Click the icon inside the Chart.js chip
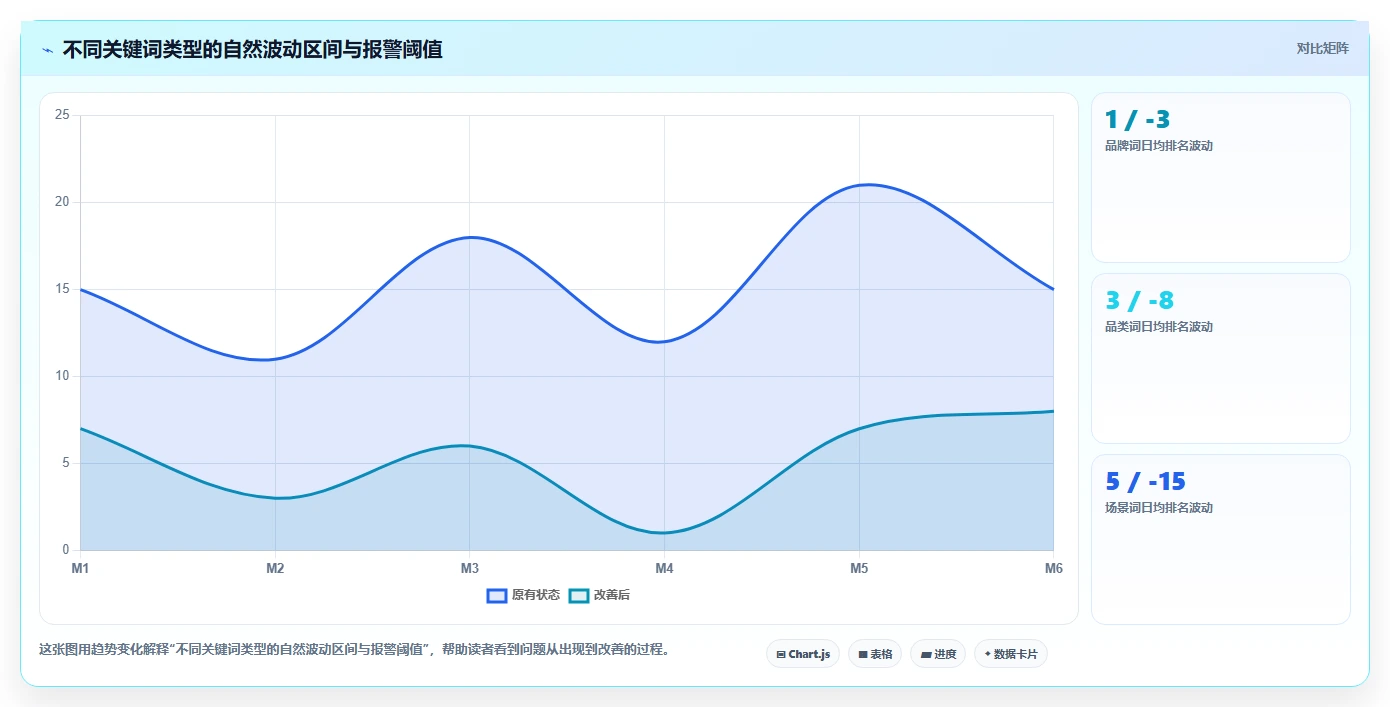This screenshot has width=1390, height=707. pos(781,655)
